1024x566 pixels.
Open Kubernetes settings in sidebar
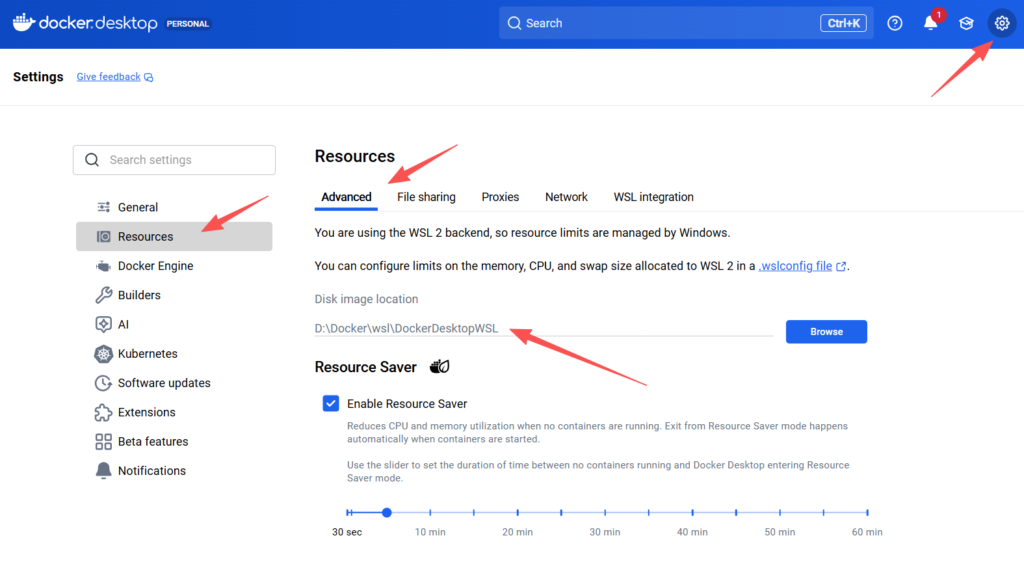tap(147, 354)
